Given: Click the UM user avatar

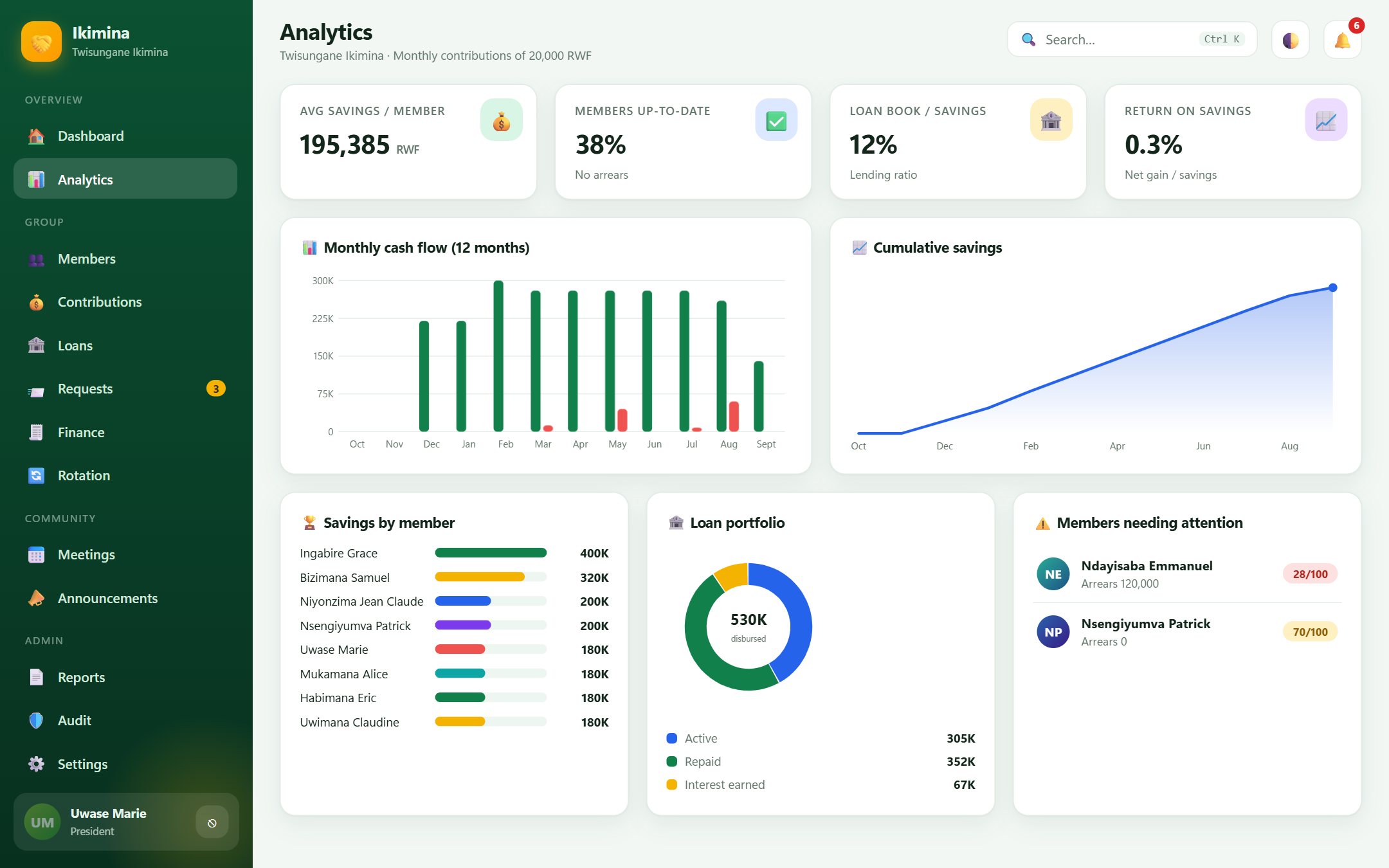Looking at the screenshot, I should point(42,822).
